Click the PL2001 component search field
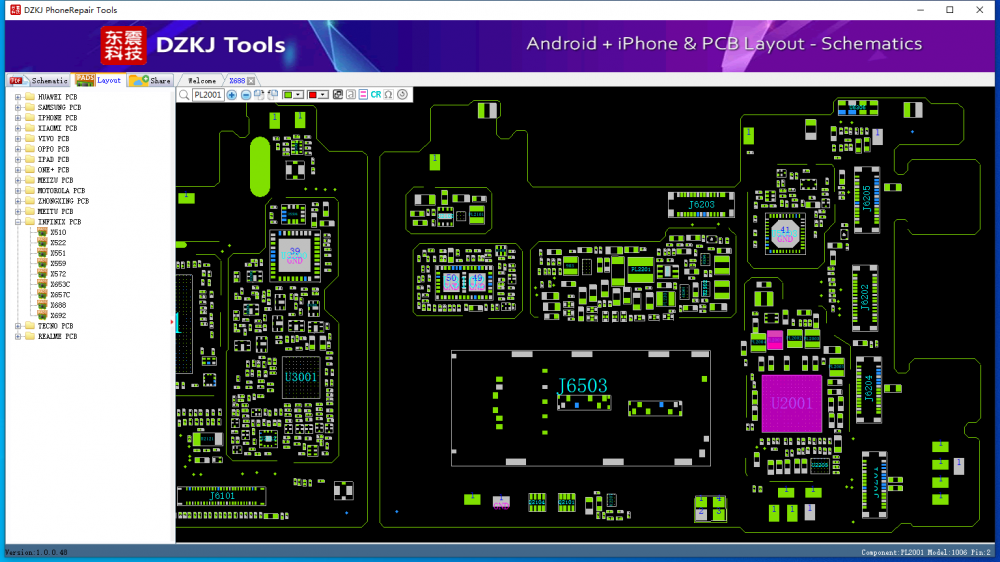1000x562 pixels. 208,95
